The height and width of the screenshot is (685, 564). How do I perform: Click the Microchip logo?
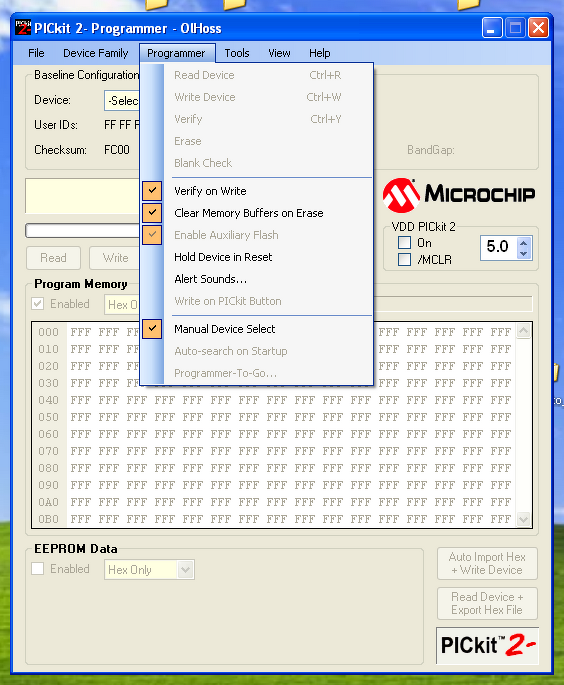(459, 195)
